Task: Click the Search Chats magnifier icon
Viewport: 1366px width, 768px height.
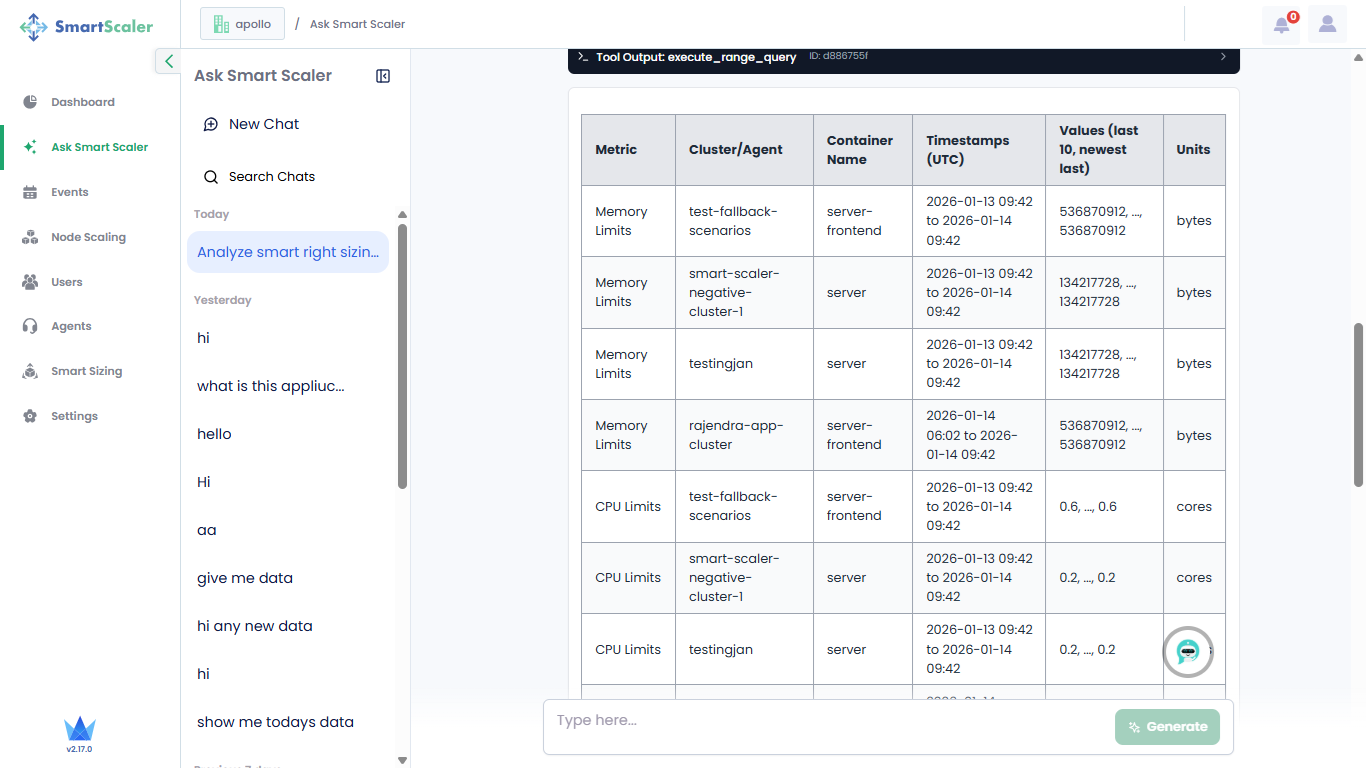Action: click(211, 177)
